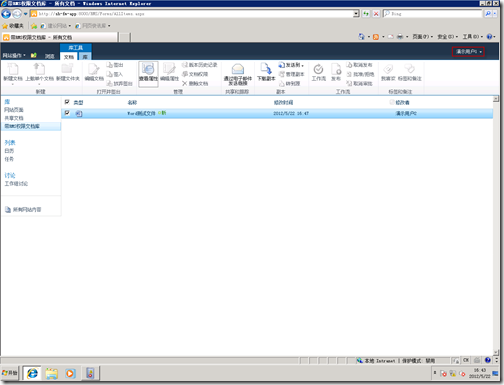Expand the Send To dropdown in ribbon

[x=291, y=65]
